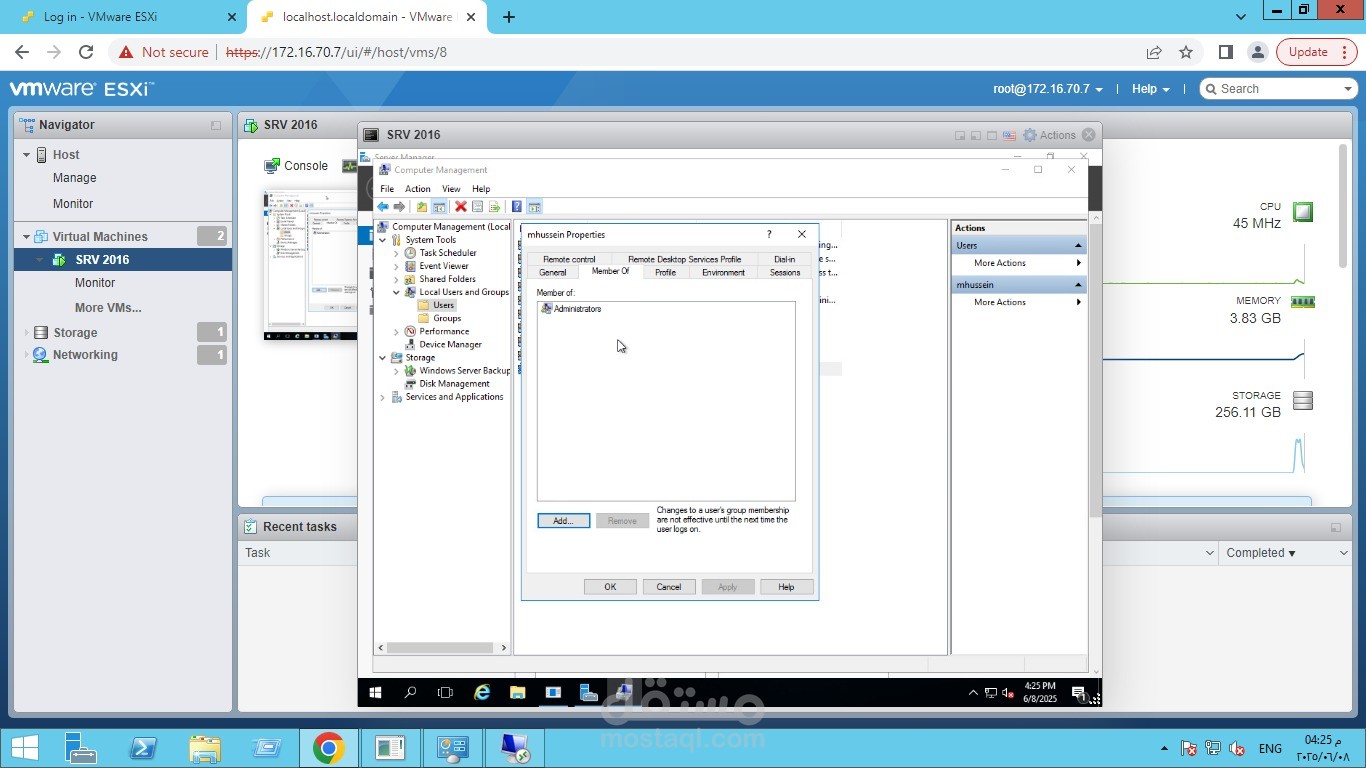Open the Chrome profile avatar icon
The image size is (1366, 768).
1258,52
